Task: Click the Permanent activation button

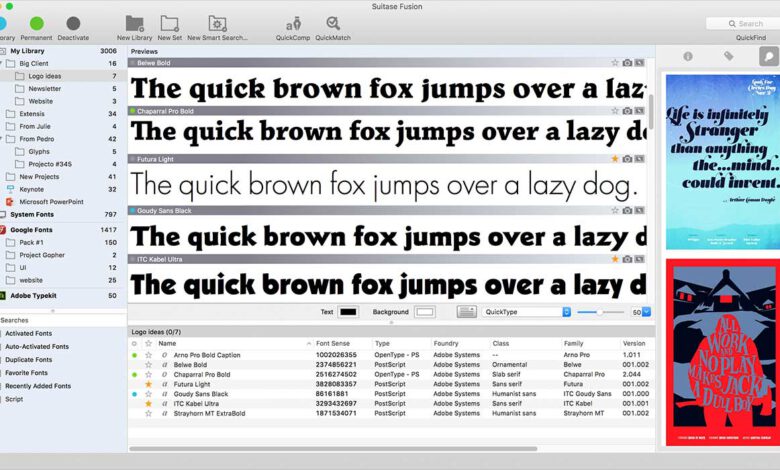Action: tap(37, 23)
